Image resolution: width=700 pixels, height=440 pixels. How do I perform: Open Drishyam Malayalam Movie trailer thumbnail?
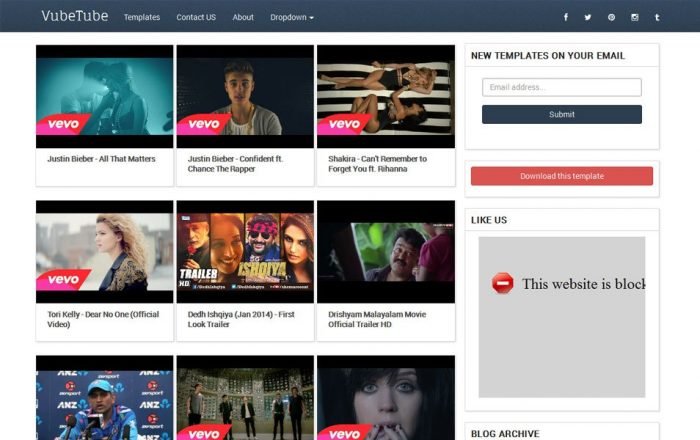[x=386, y=252]
